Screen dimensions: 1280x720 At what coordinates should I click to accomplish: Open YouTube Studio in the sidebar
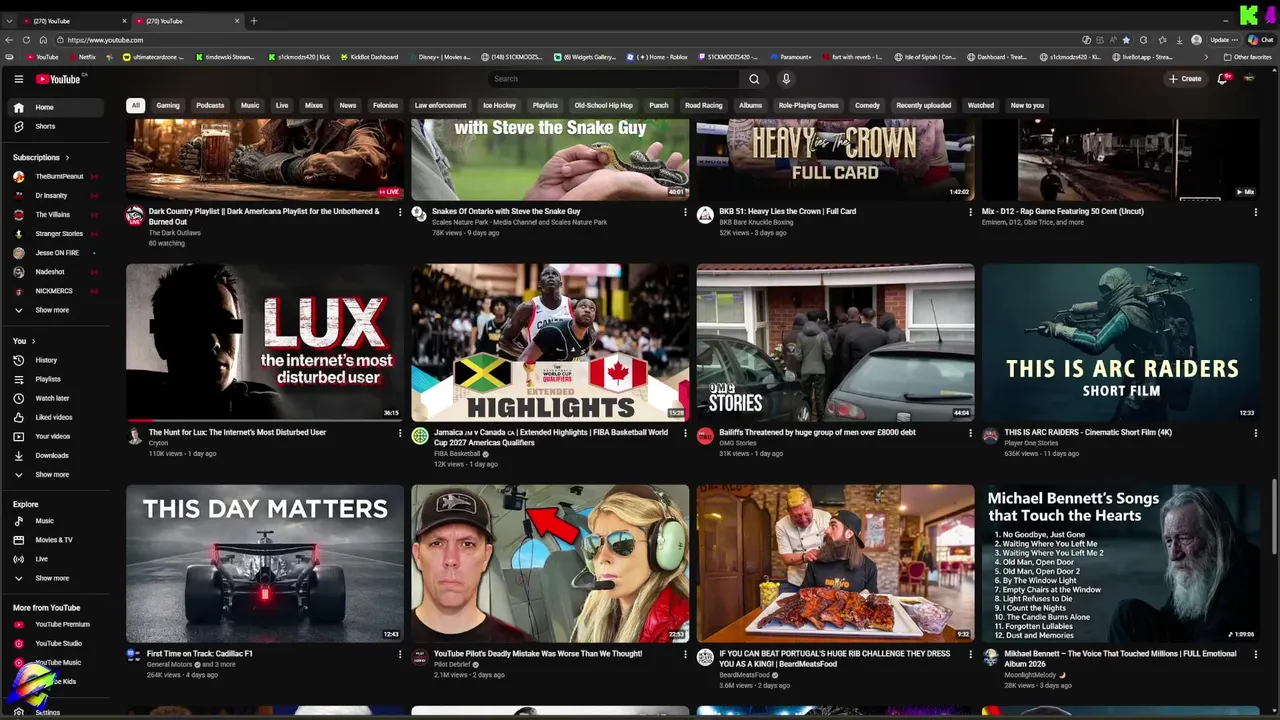(56, 643)
